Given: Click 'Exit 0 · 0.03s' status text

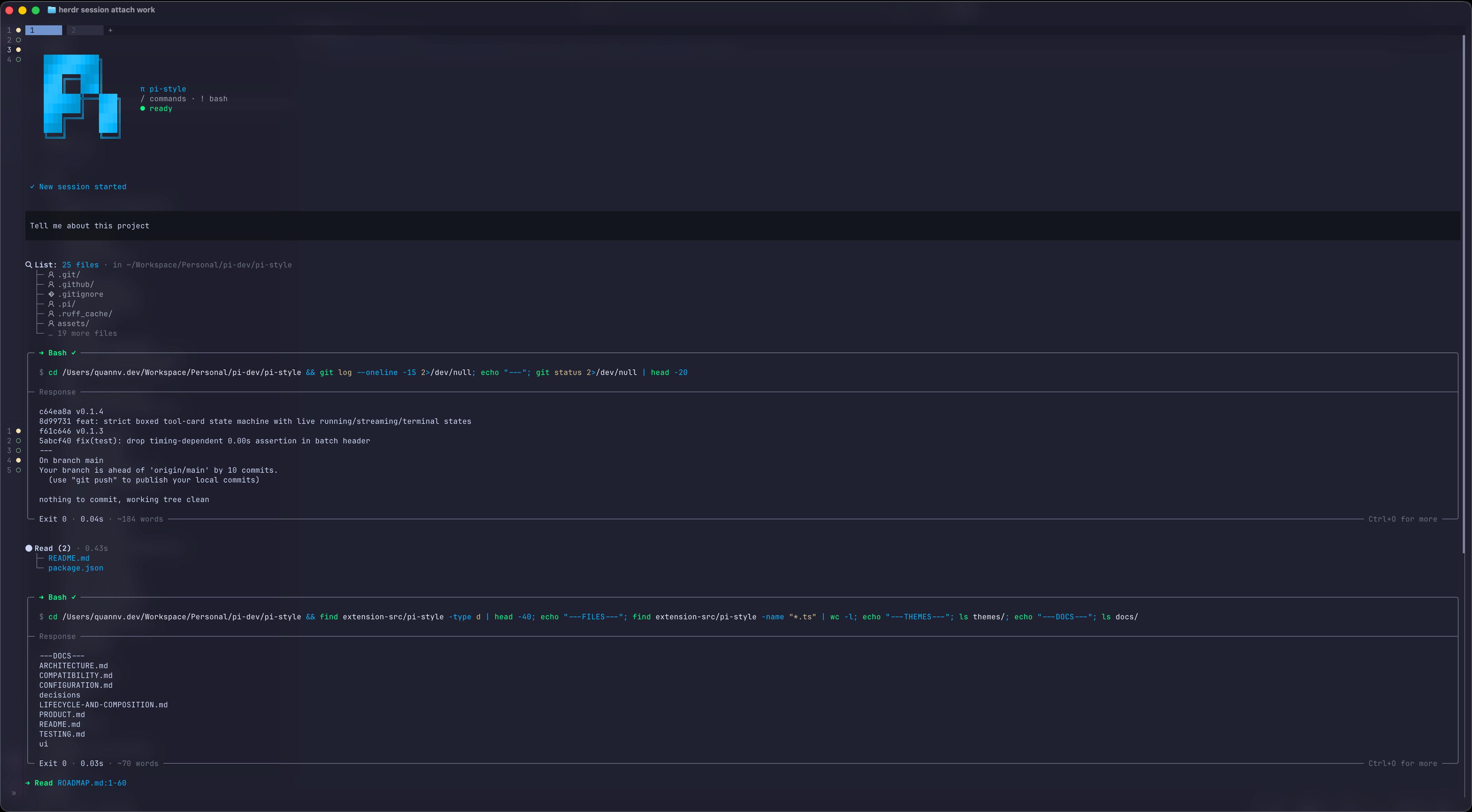Looking at the screenshot, I should click(x=71, y=764).
